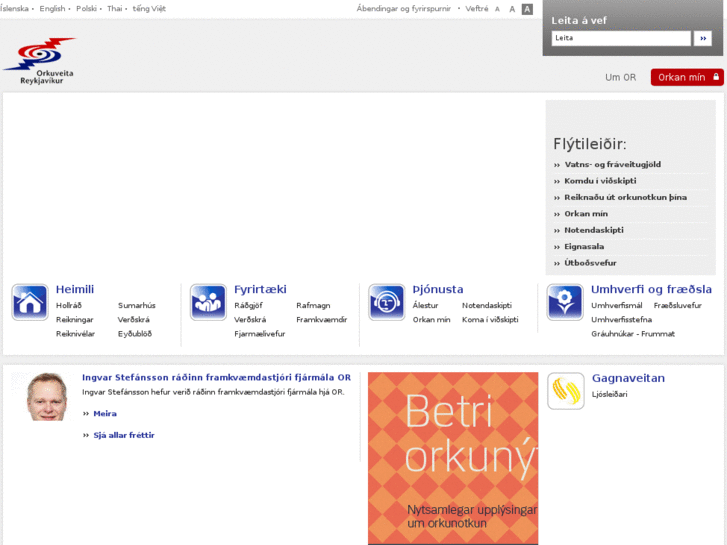Switch the language to English

tap(52, 9)
